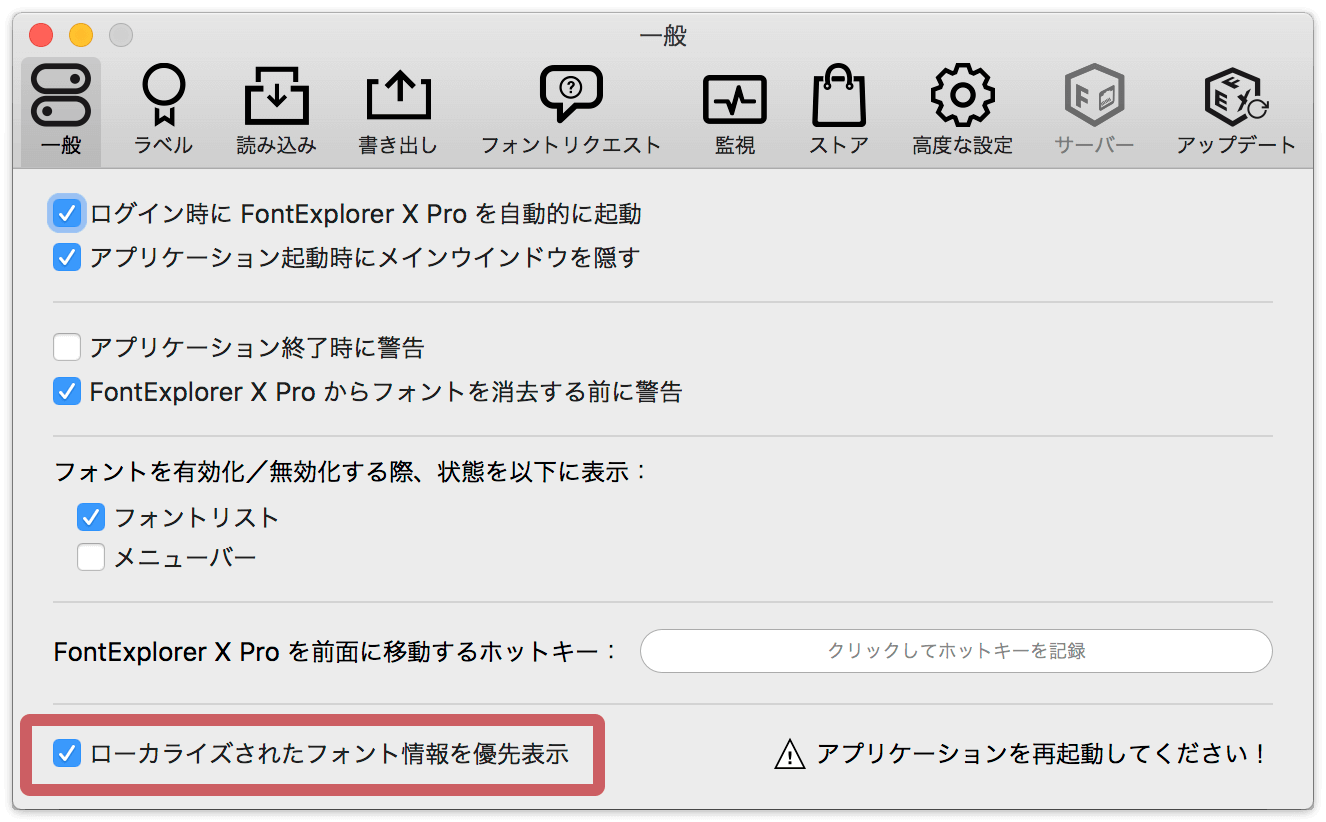
Task: Enable the メニューバー checkbox
Action: pyautogui.click(x=91, y=557)
